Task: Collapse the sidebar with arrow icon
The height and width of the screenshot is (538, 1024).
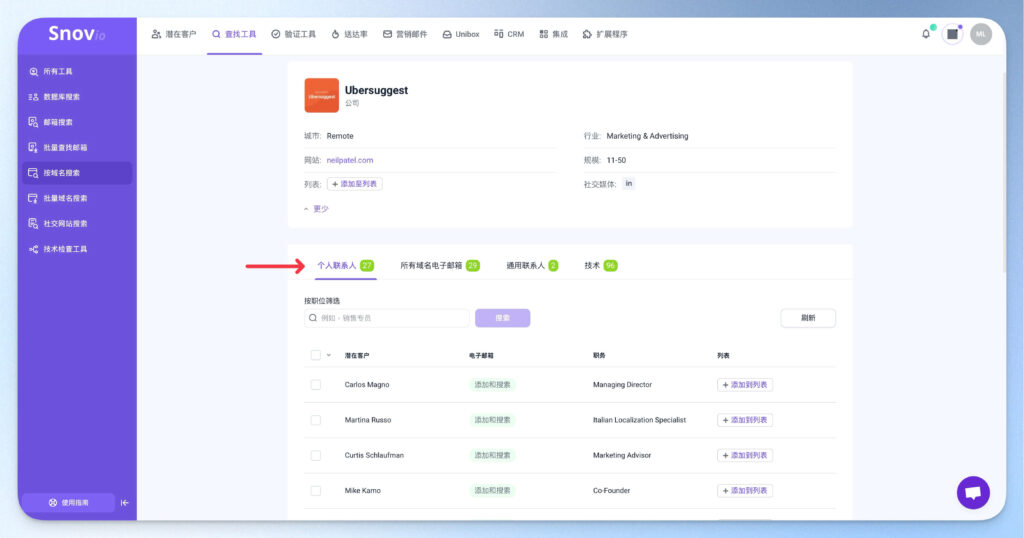Action: [x=125, y=503]
